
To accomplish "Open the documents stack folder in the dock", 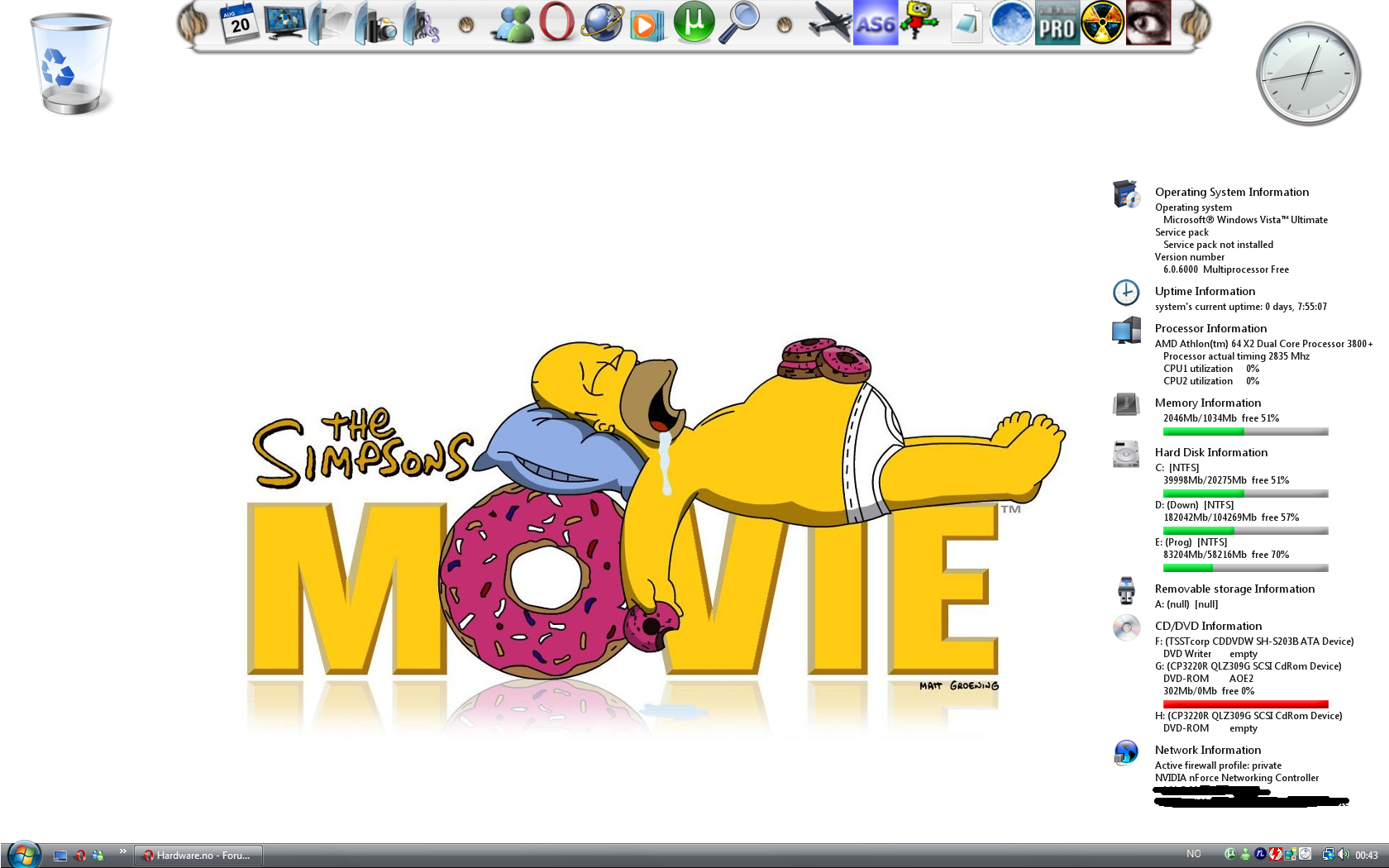I will pos(331,22).
